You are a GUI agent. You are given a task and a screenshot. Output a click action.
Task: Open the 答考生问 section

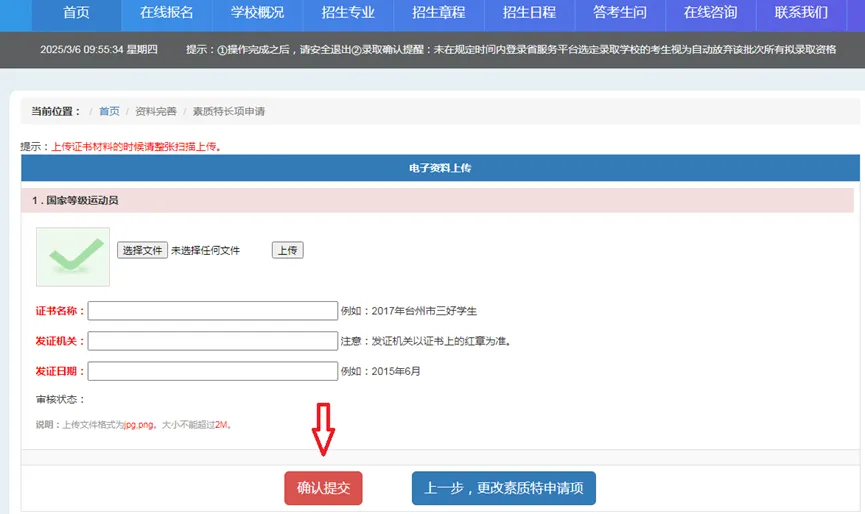620,13
